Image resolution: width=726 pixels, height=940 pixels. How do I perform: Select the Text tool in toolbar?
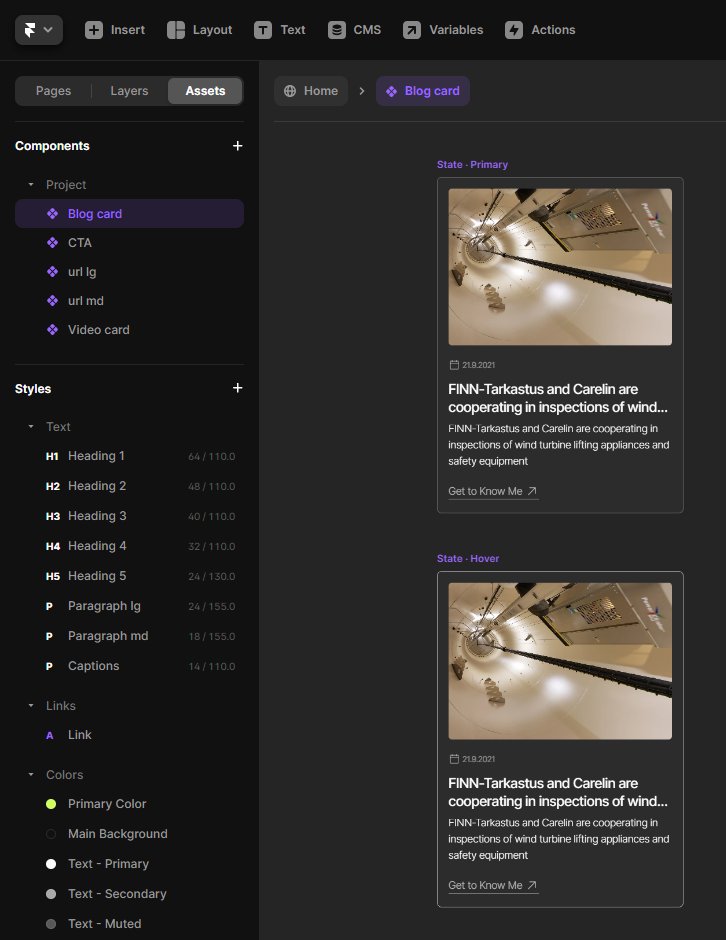(x=280, y=30)
